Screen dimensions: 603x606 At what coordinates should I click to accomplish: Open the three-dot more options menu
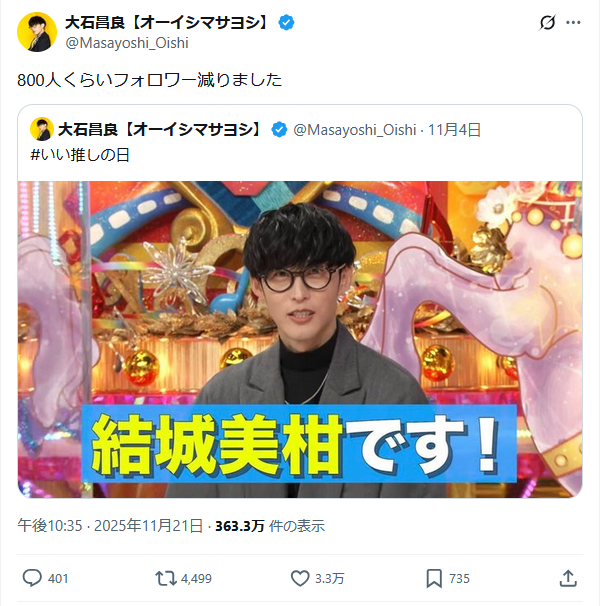tap(573, 22)
